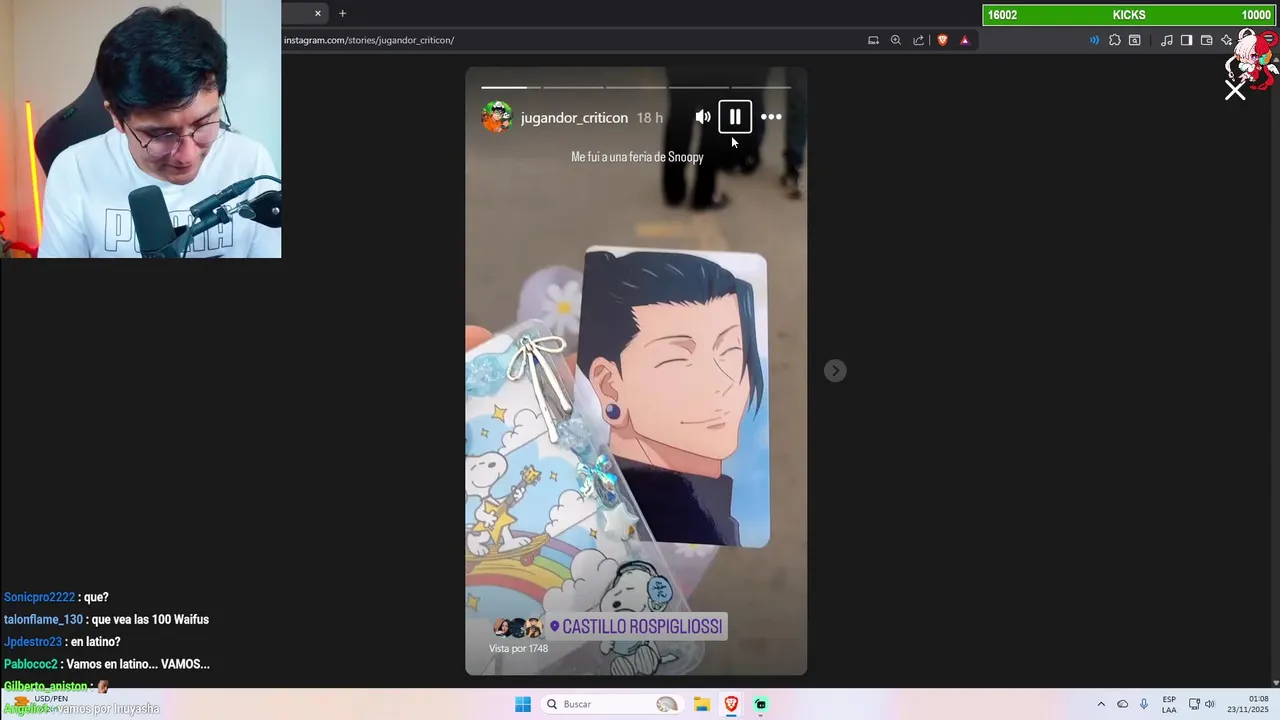Open Brave Shields lion icon
1280x720 pixels.
[x=942, y=40]
